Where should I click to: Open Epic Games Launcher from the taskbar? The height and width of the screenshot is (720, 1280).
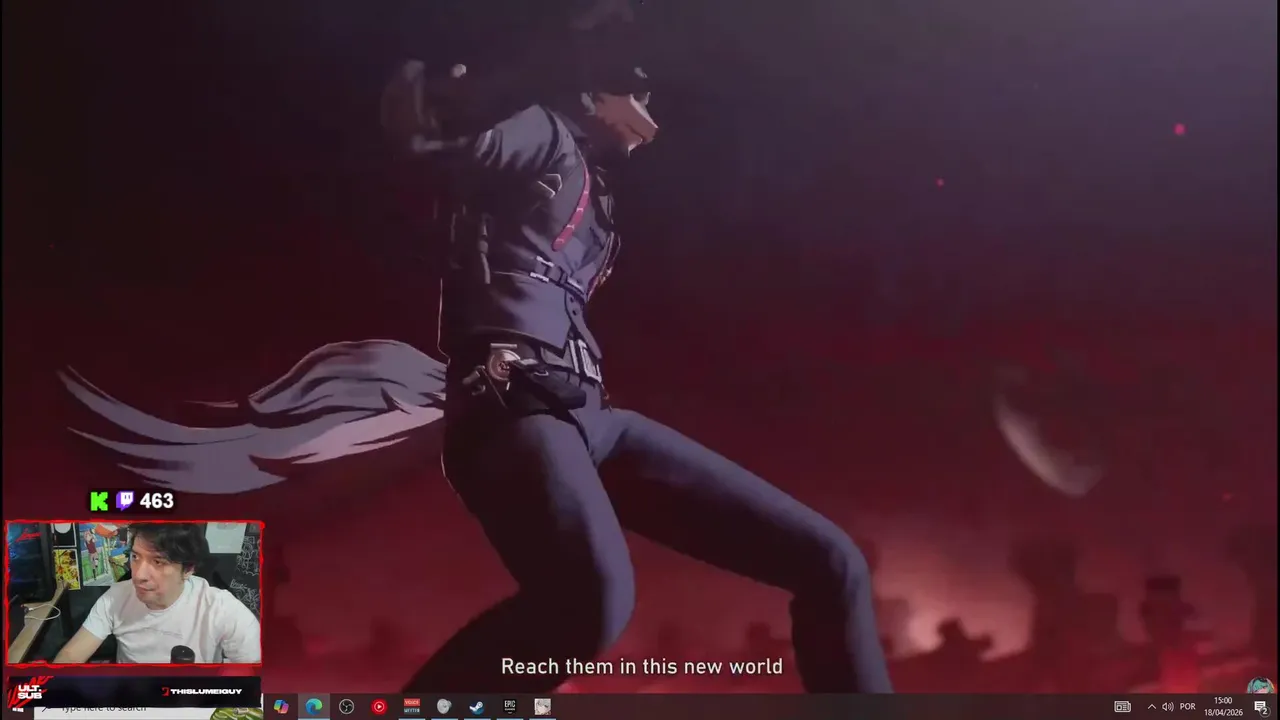[509, 706]
